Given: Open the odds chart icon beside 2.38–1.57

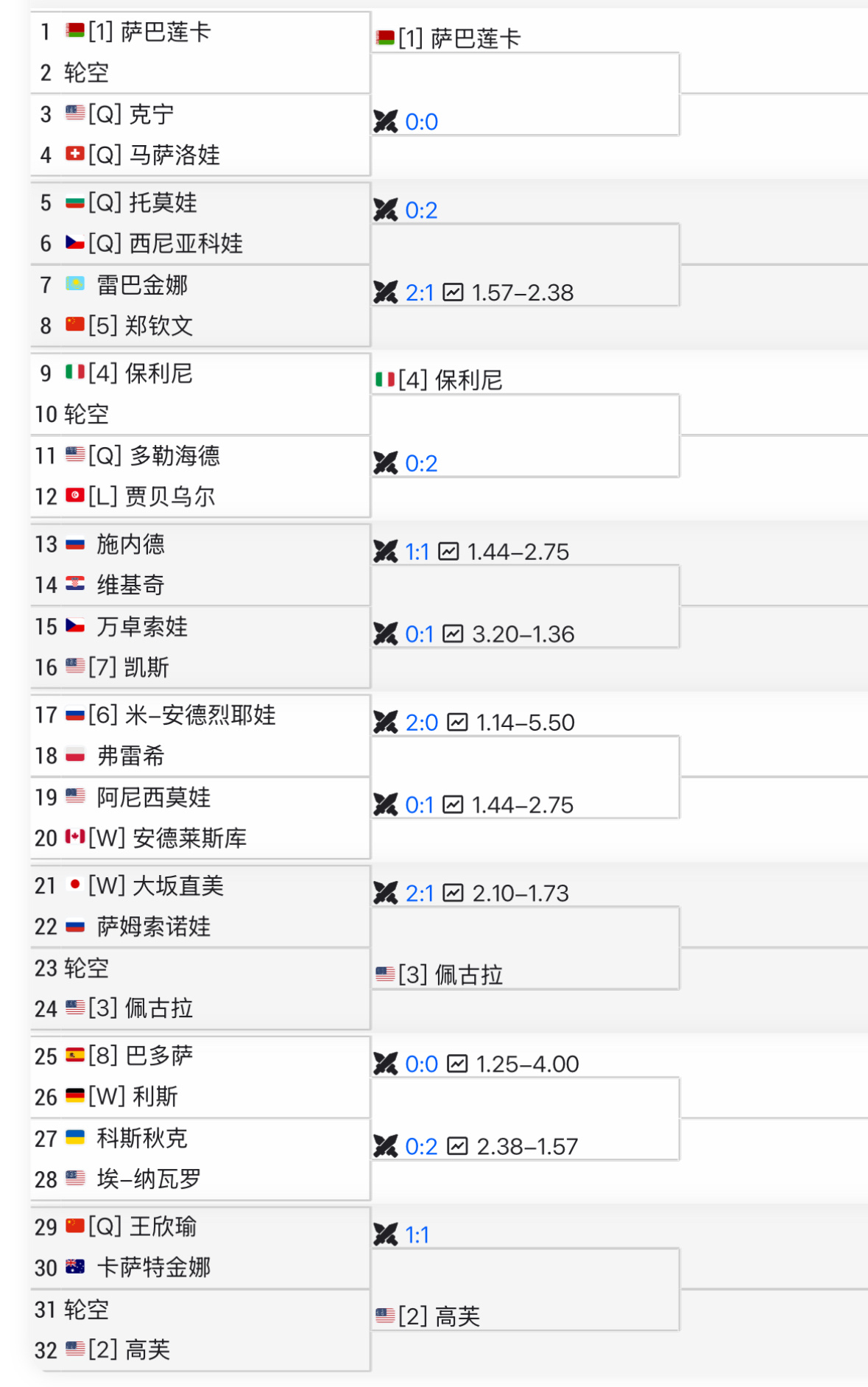Looking at the screenshot, I should pos(457,1146).
